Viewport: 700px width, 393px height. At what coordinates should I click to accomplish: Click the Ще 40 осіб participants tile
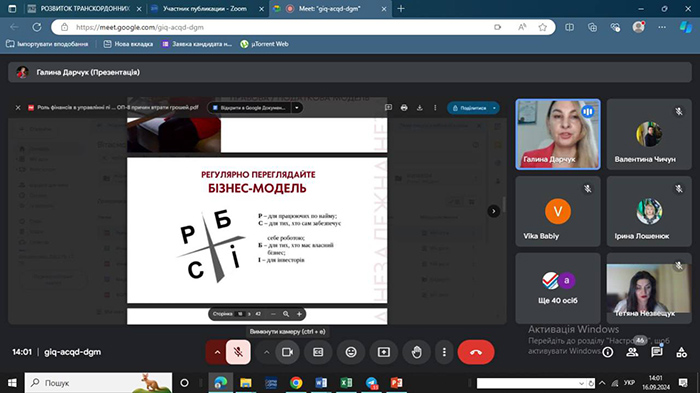(558, 288)
